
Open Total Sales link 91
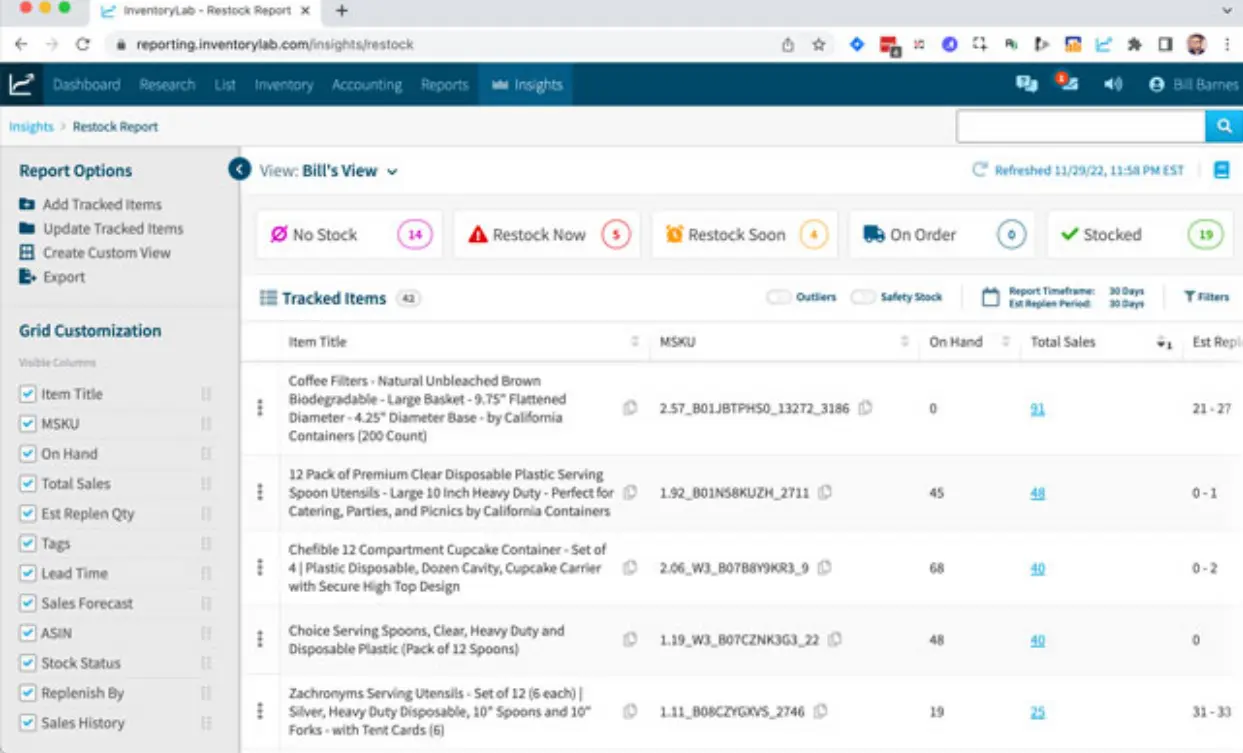point(1038,408)
